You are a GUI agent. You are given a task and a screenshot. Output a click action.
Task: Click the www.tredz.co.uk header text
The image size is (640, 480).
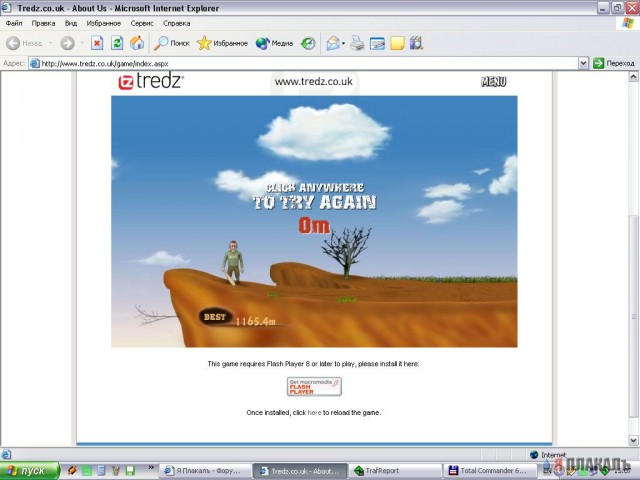pyautogui.click(x=313, y=81)
